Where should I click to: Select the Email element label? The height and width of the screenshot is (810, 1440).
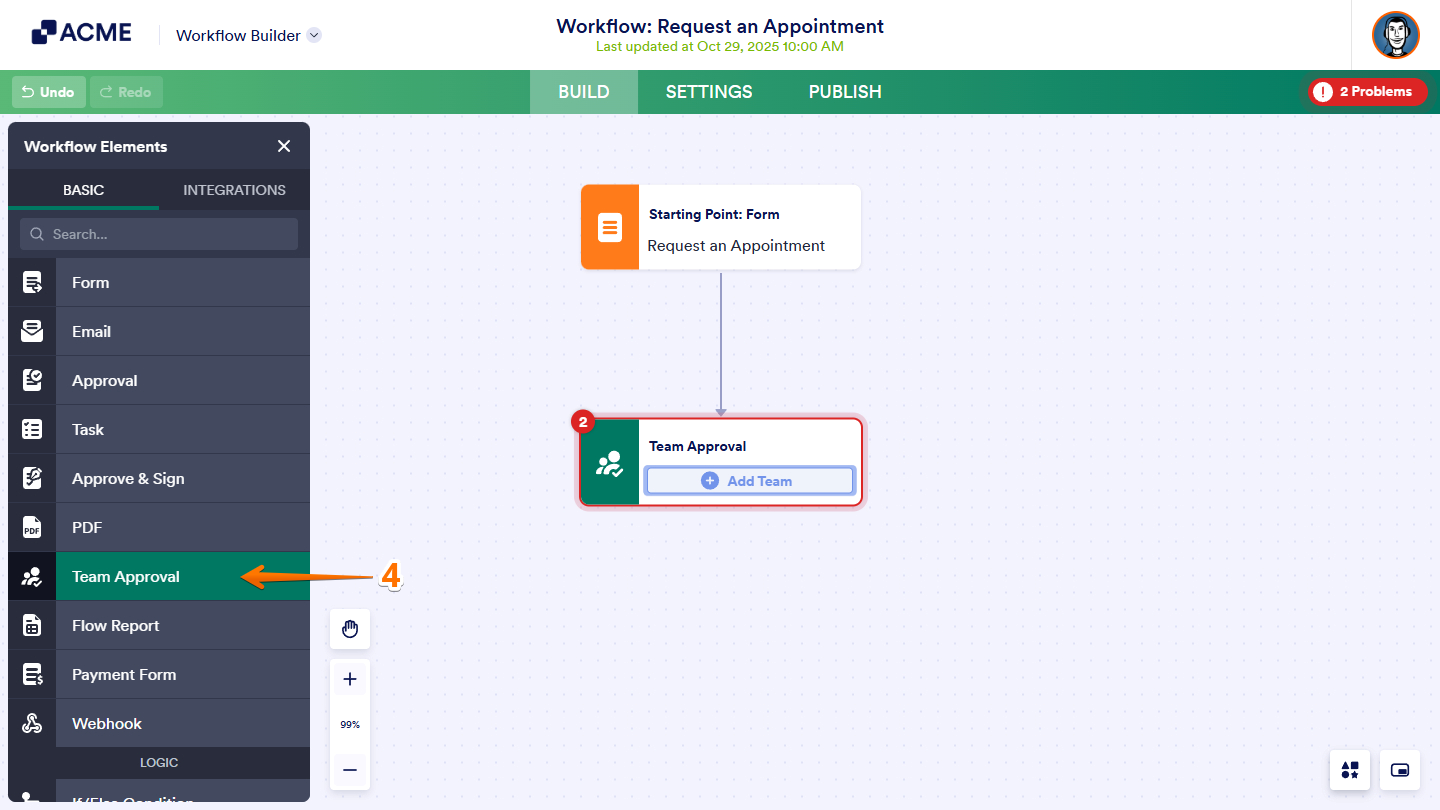[92, 332]
